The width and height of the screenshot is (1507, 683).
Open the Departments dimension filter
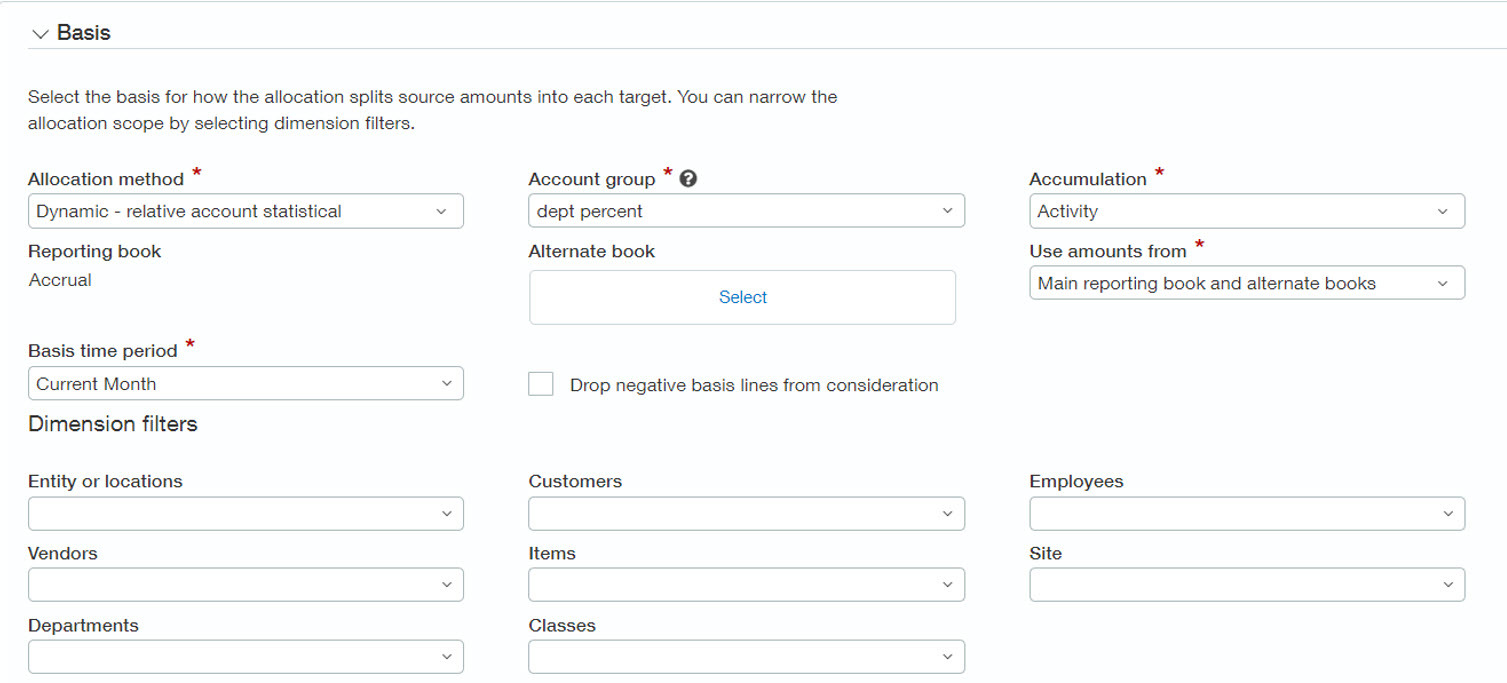click(x=245, y=657)
